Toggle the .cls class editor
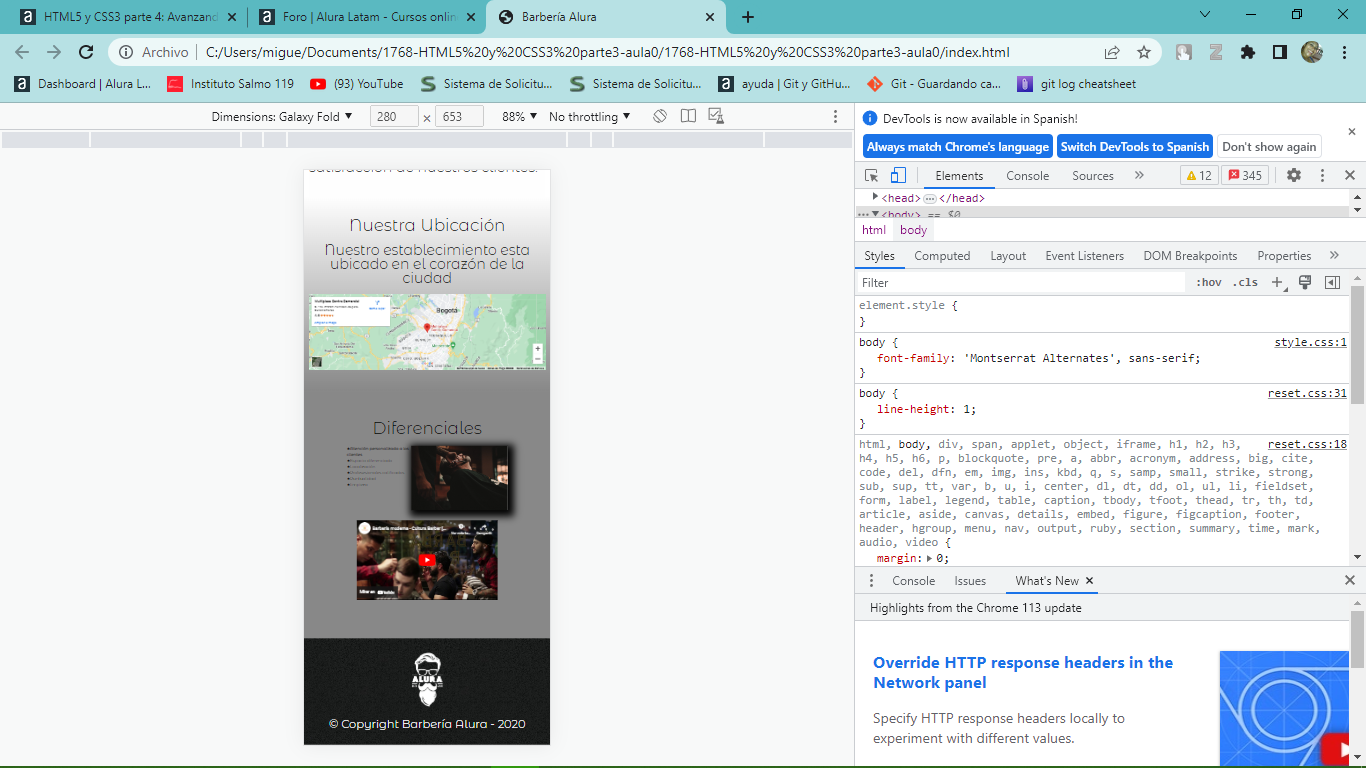The image size is (1366, 768). click(x=1245, y=283)
